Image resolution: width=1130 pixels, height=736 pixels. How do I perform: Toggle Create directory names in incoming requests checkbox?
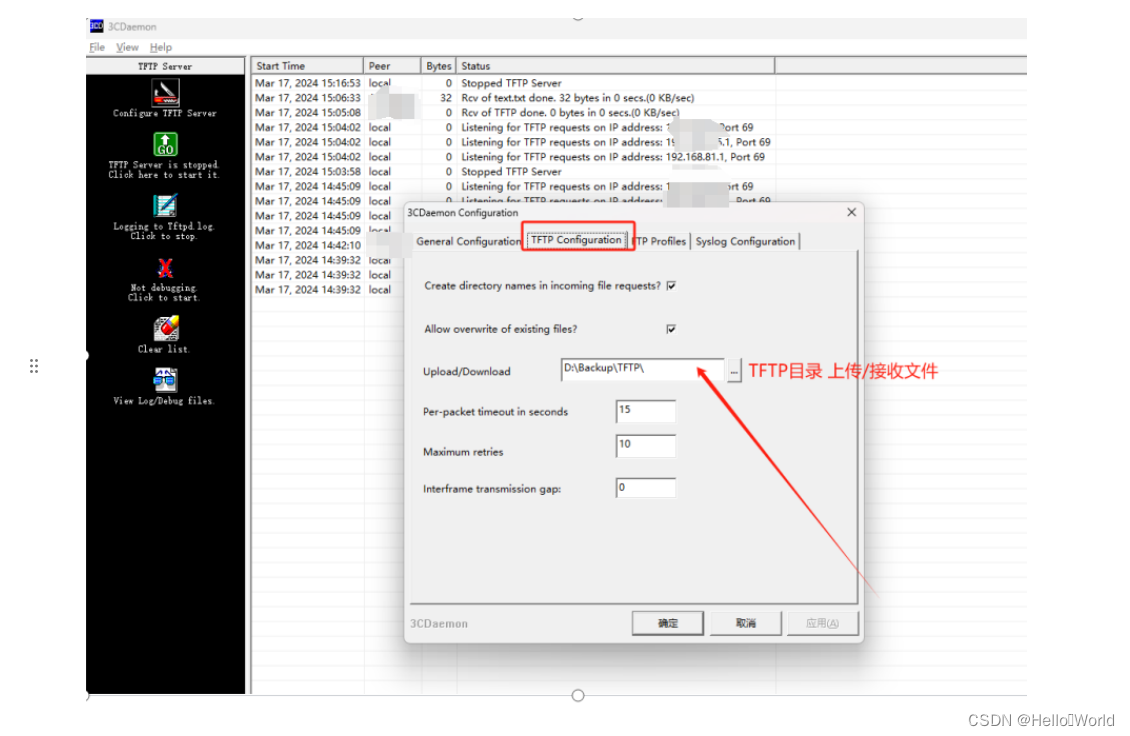click(x=671, y=285)
